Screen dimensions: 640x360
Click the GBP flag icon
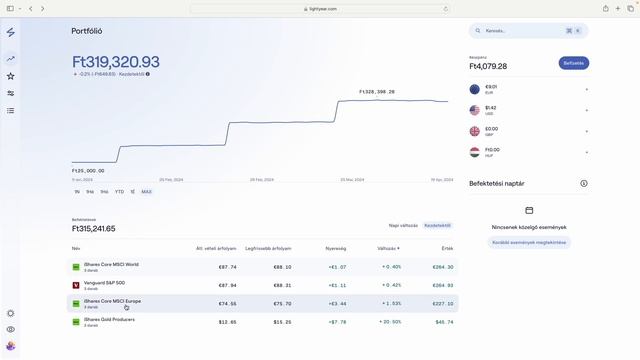point(475,131)
